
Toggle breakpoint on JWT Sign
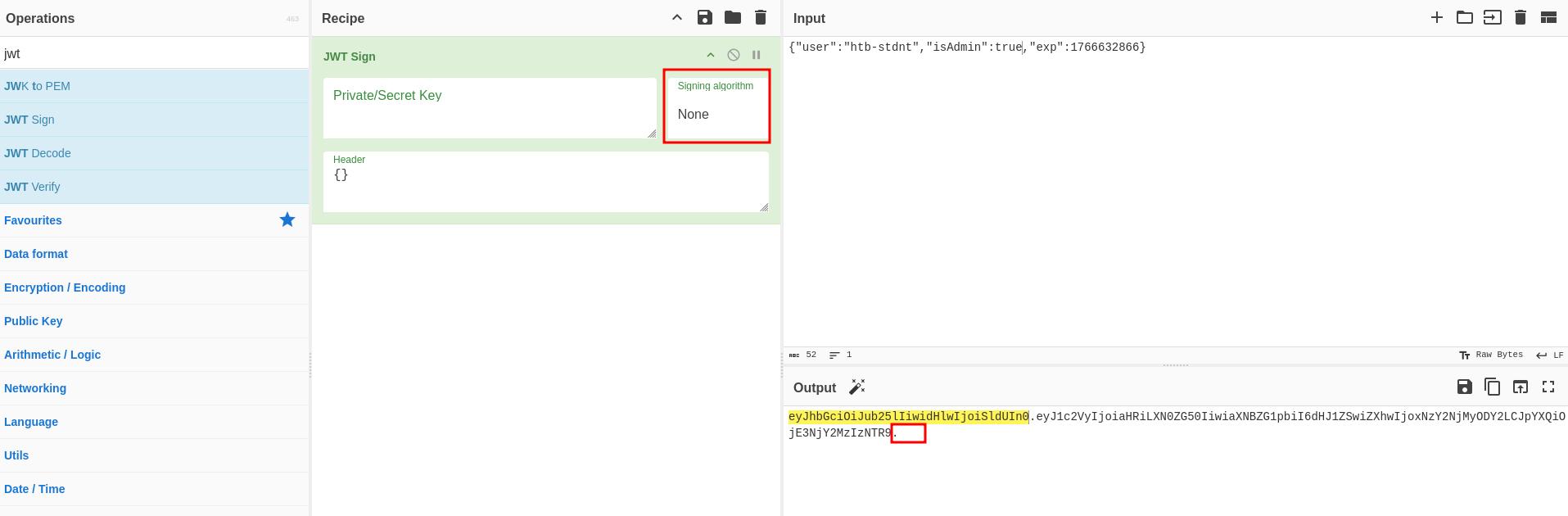pyautogui.click(x=757, y=55)
